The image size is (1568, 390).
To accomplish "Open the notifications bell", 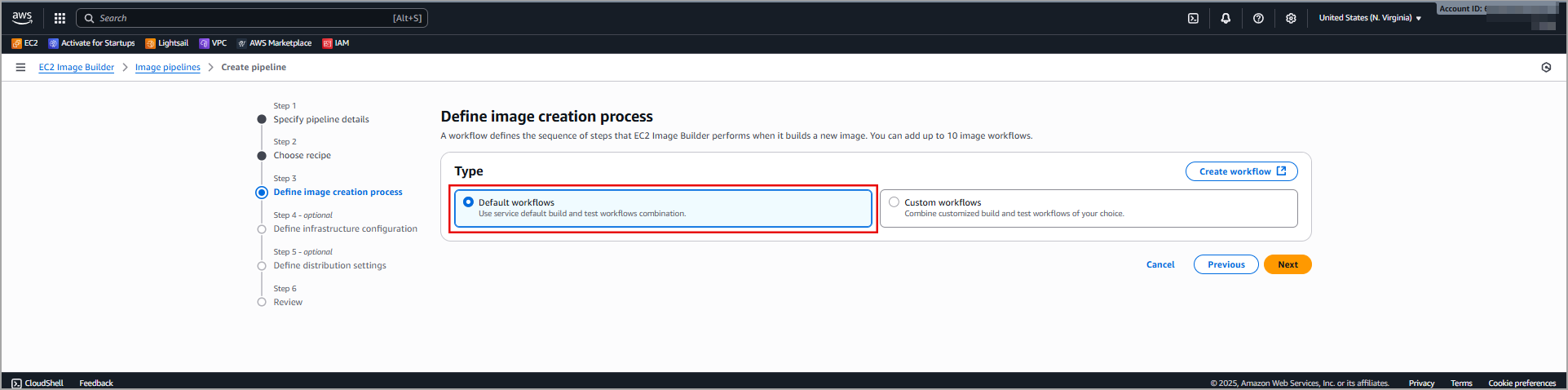I will (x=1226, y=18).
